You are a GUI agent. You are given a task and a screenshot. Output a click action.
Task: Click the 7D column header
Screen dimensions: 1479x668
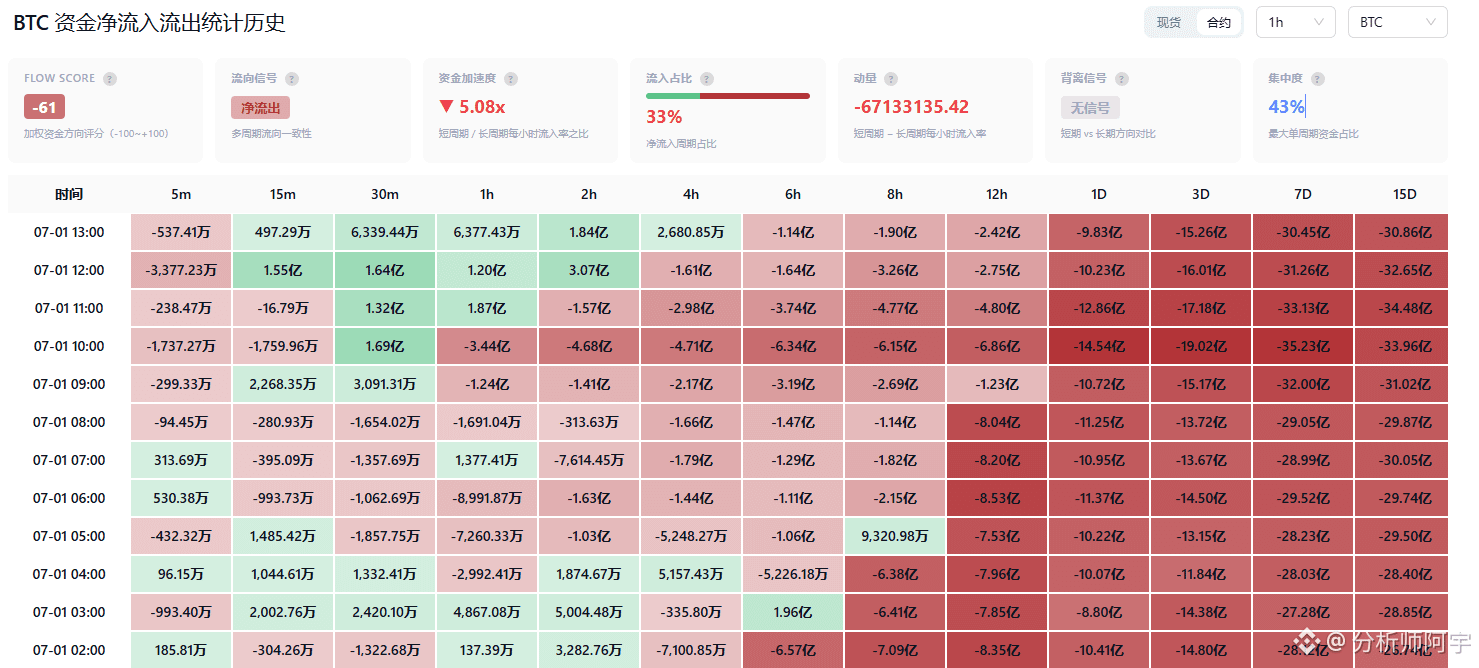(1303, 194)
